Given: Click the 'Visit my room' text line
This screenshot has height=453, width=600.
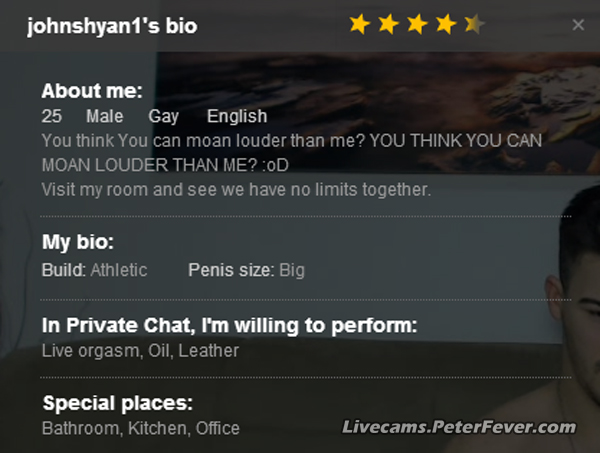Looking at the screenshot, I should [x=236, y=189].
